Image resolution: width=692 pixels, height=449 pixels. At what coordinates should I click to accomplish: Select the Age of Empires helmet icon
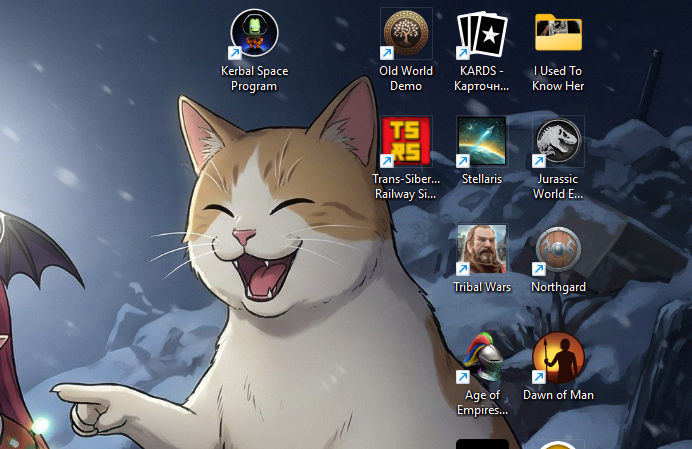tap(482, 358)
